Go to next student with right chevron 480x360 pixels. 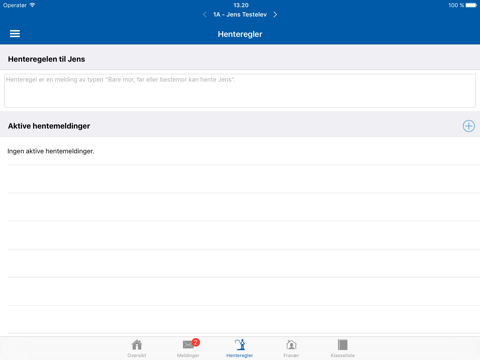(x=275, y=14)
